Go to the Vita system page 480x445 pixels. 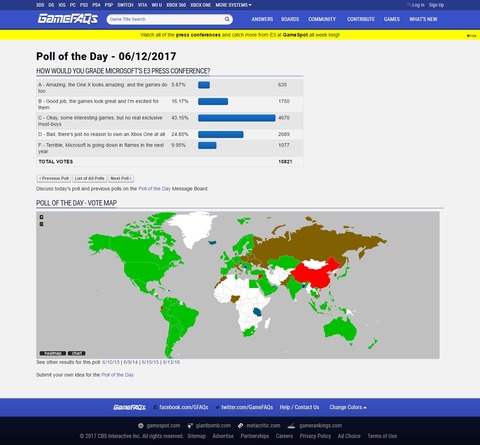(142, 5)
